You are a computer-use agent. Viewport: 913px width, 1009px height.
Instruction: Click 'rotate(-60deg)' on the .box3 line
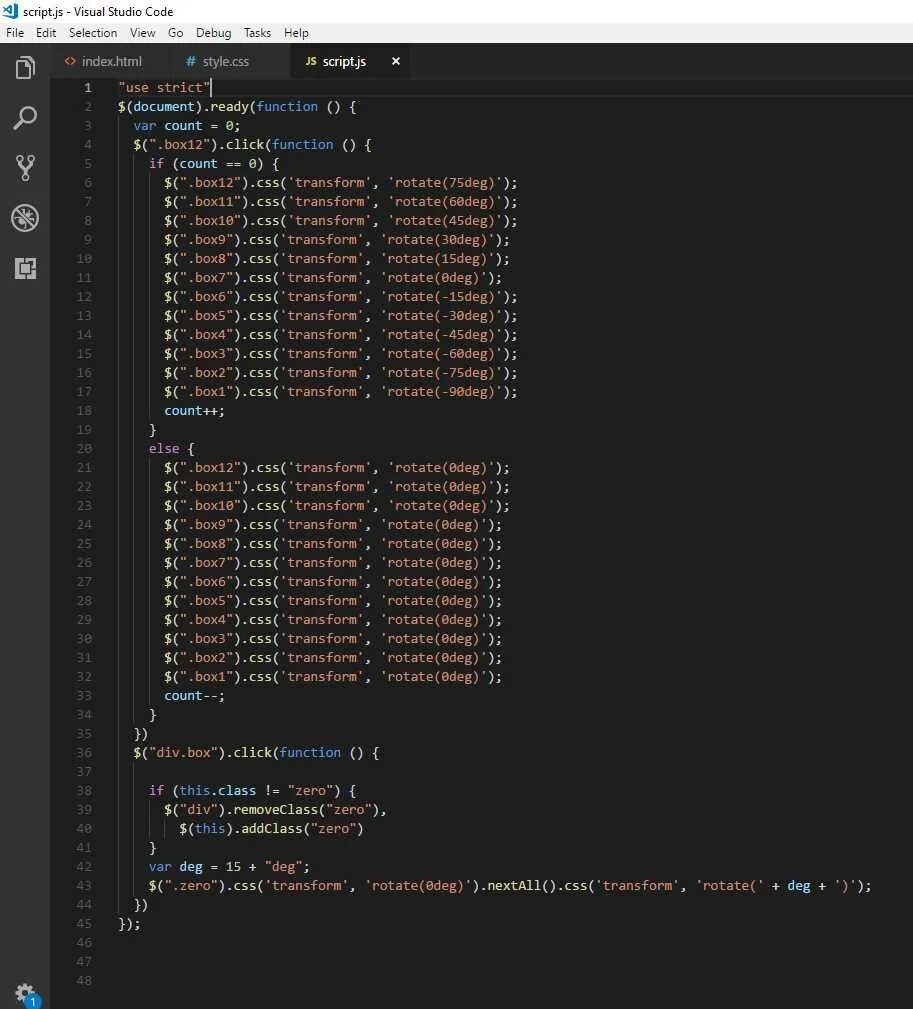point(441,353)
